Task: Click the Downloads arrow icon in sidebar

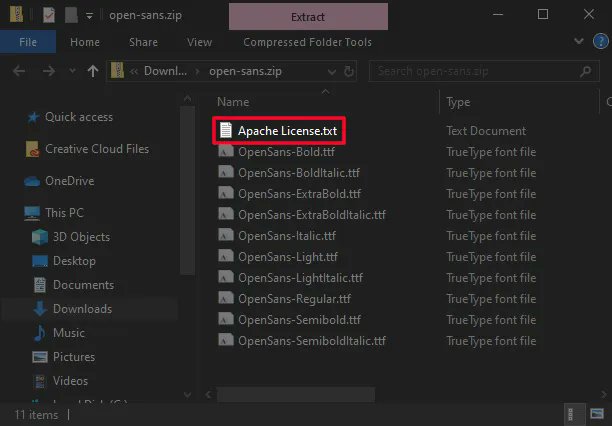Action: 39,308
